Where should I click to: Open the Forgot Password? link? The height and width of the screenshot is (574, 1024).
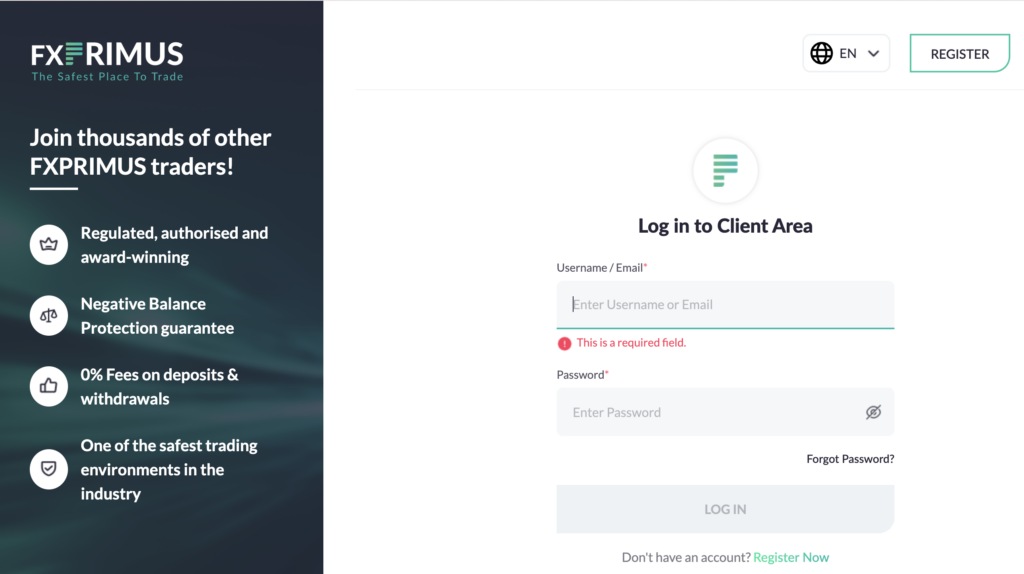850,459
